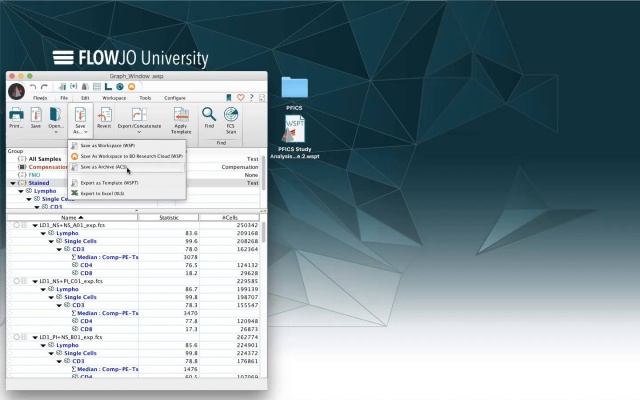Screen dimensions: 640x400
Task: Click the Export/Concatenate icon
Action: (x=139, y=120)
